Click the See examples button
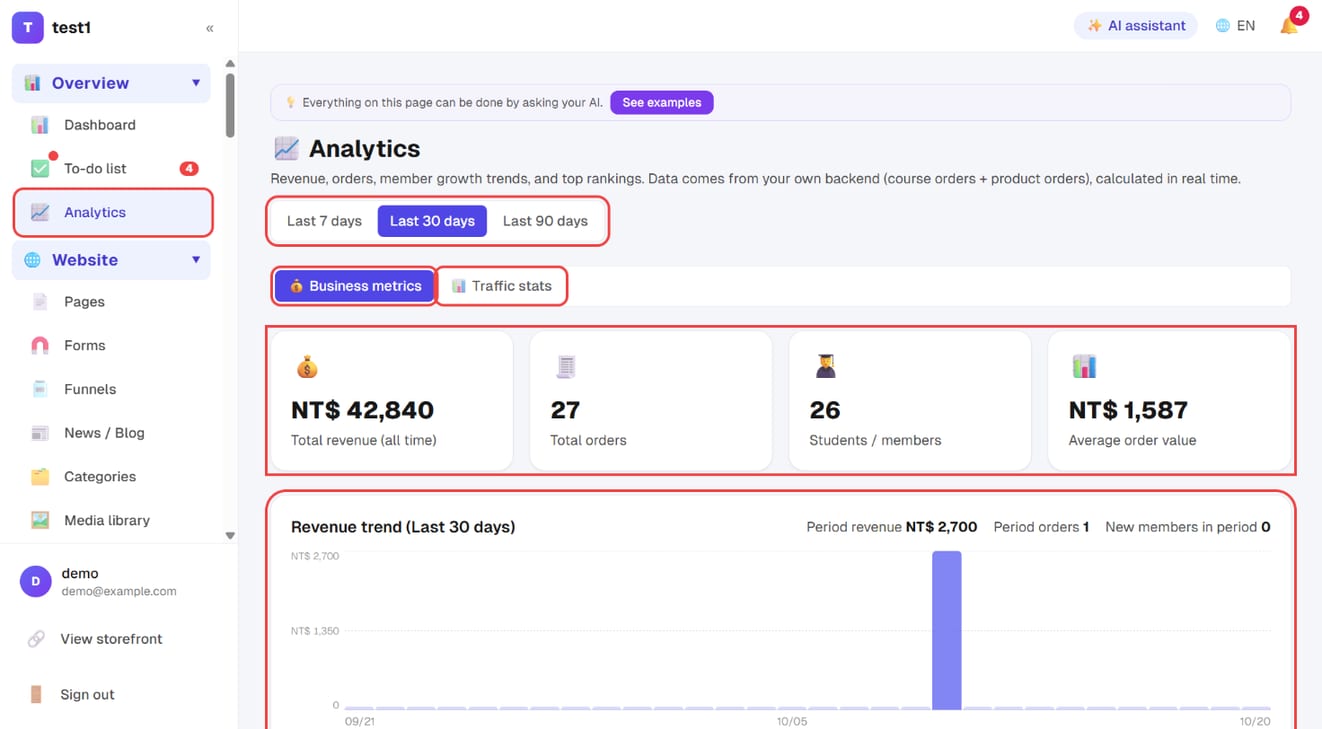 (x=662, y=102)
